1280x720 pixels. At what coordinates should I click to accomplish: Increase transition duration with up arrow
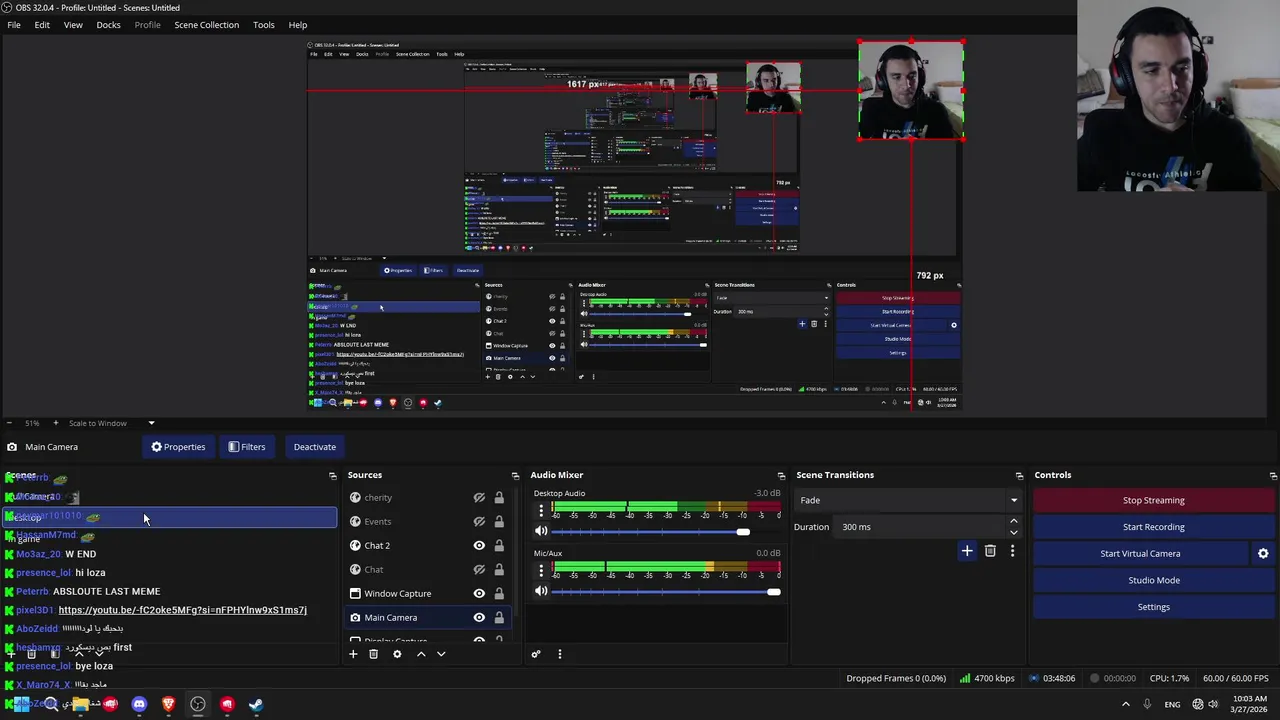click(x=1013, y=521)
